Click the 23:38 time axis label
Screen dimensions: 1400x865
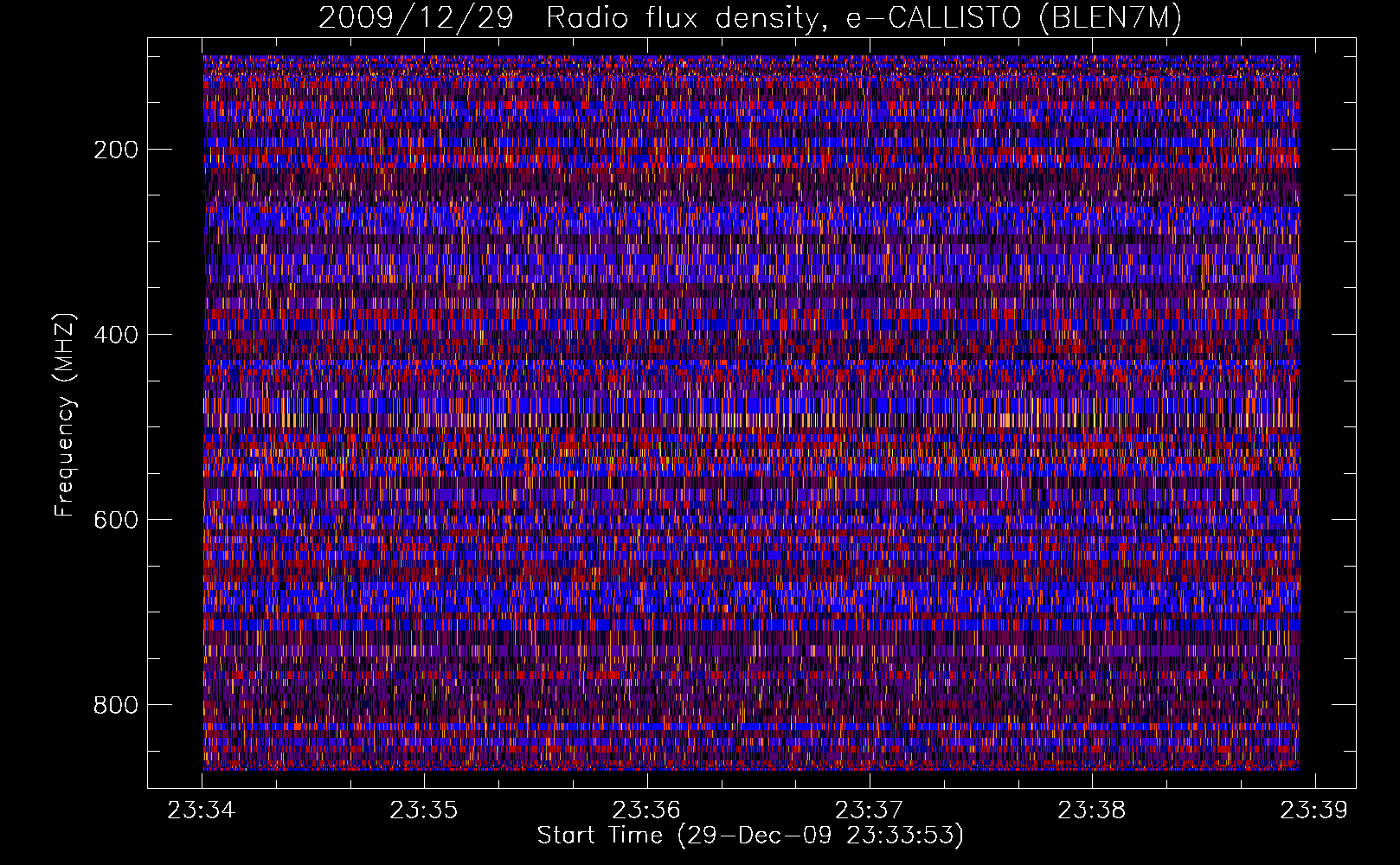(x=1092, y=811)
